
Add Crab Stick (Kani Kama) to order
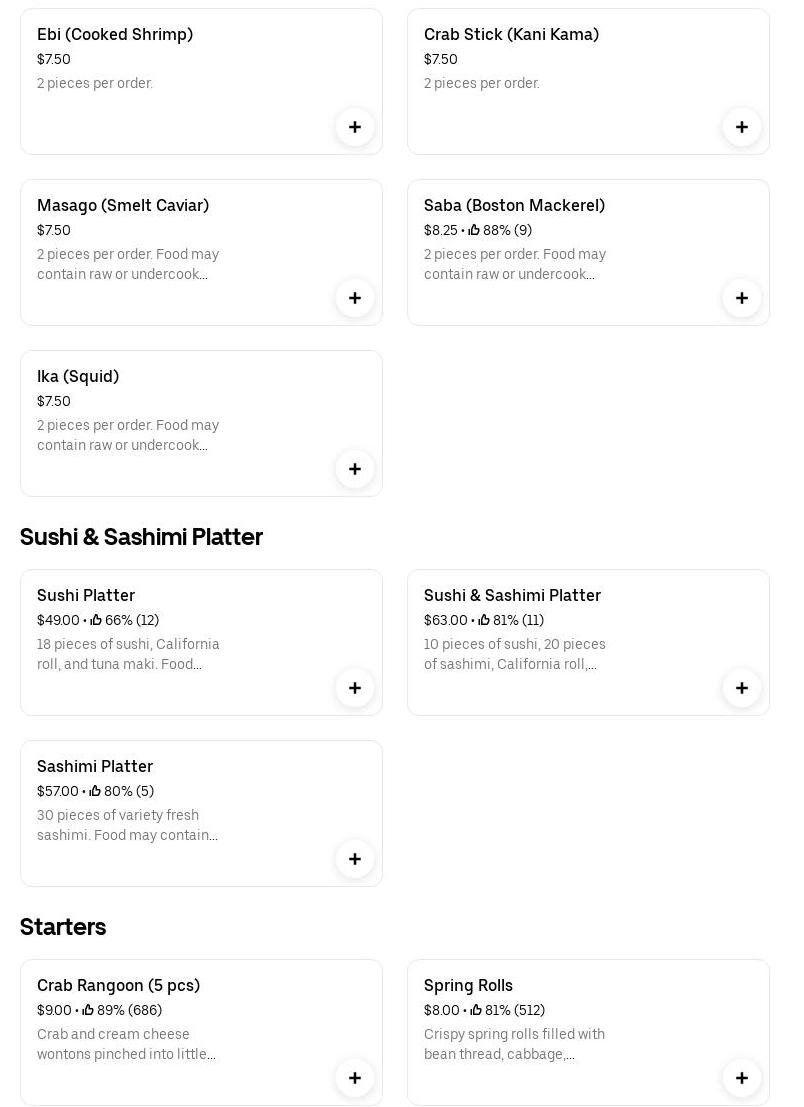[x=742, y=127]
